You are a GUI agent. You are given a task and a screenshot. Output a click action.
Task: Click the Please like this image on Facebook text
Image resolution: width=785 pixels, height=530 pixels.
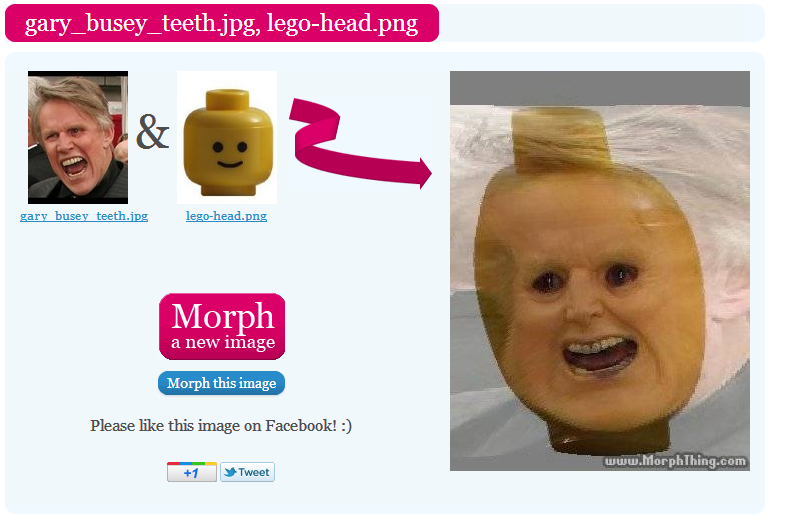pyautogui.click(x=221, y=426)
